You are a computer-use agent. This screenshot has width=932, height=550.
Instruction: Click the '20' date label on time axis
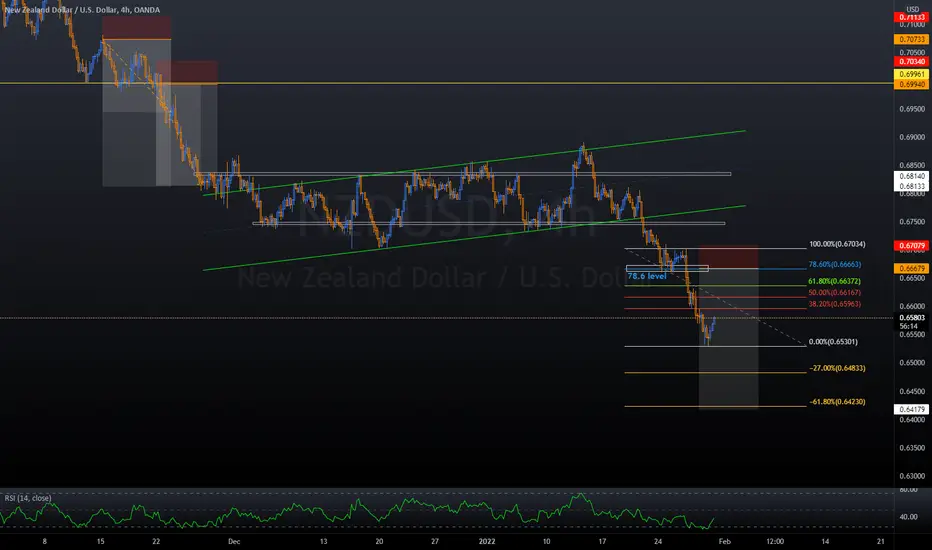point(379,541)
